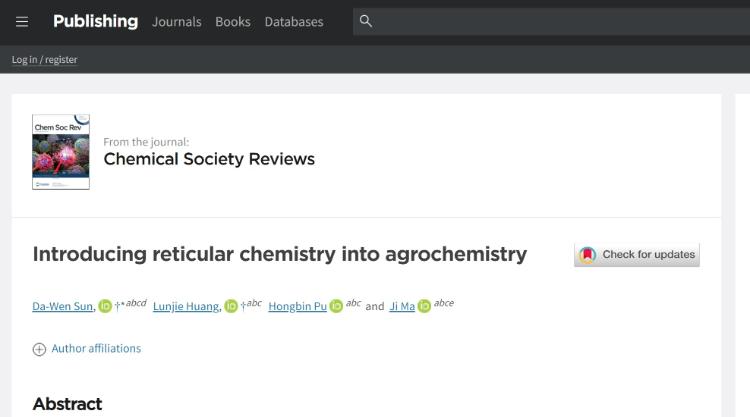
Task: Click the Publishing home logo
Action: tap(95, 21)
